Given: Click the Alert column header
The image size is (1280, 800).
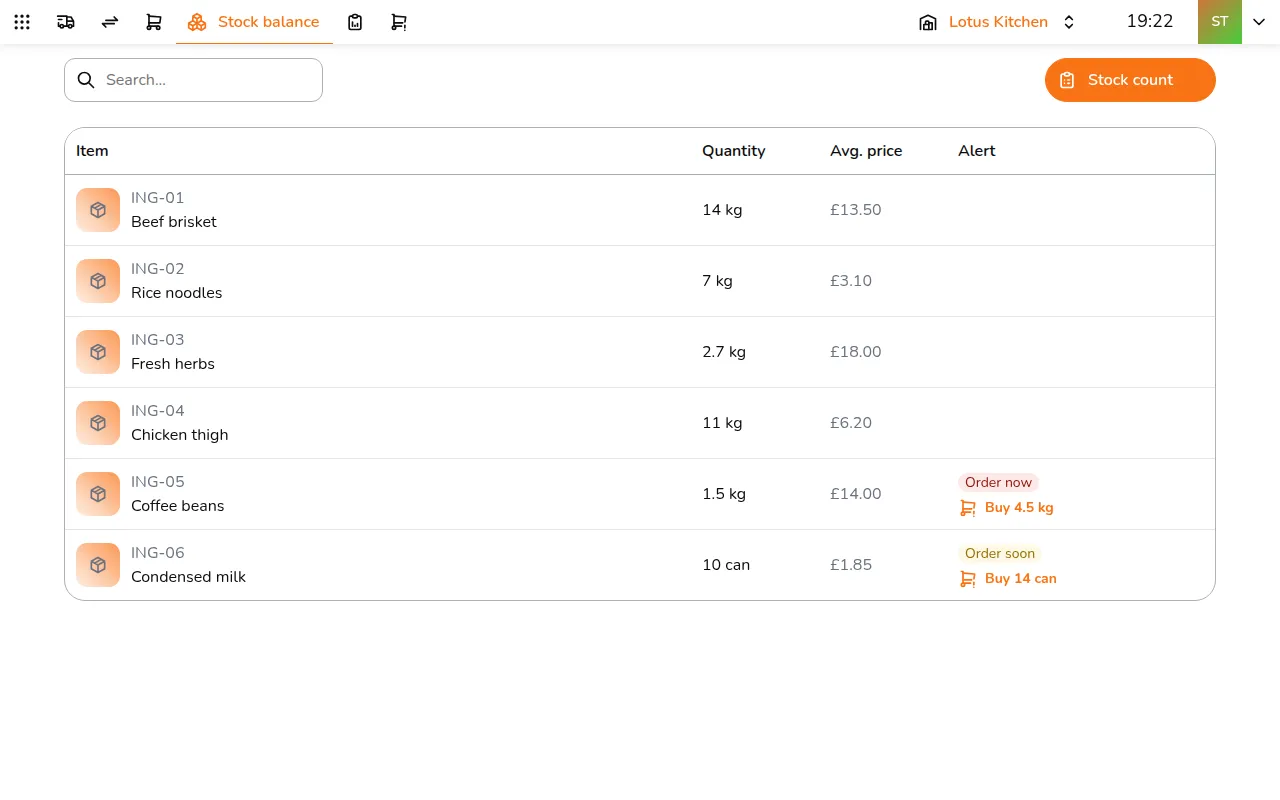Looking at the screenshot, I should pos(977,151).
